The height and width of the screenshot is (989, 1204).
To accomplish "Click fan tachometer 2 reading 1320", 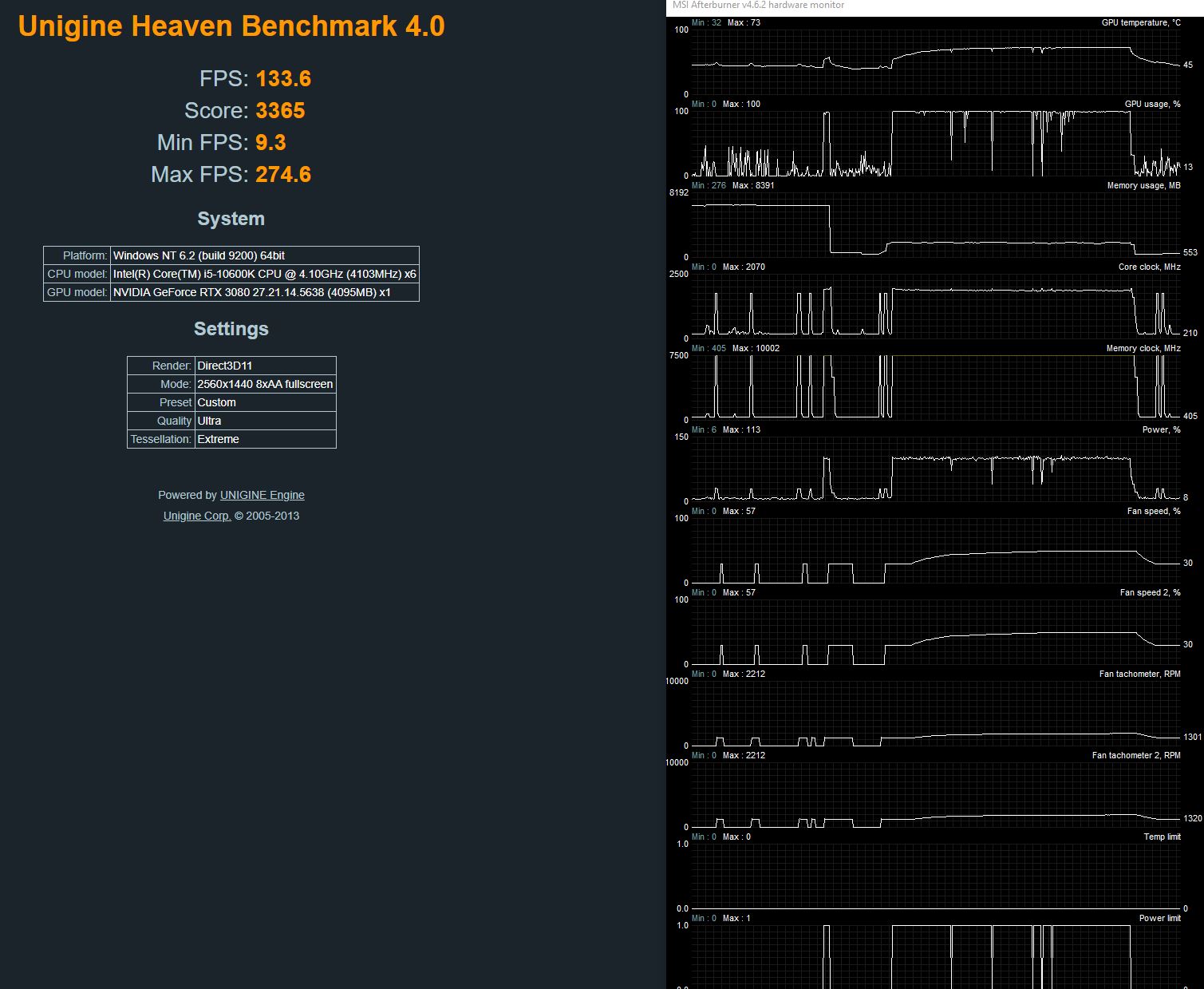I will [x=1193, y=818].
